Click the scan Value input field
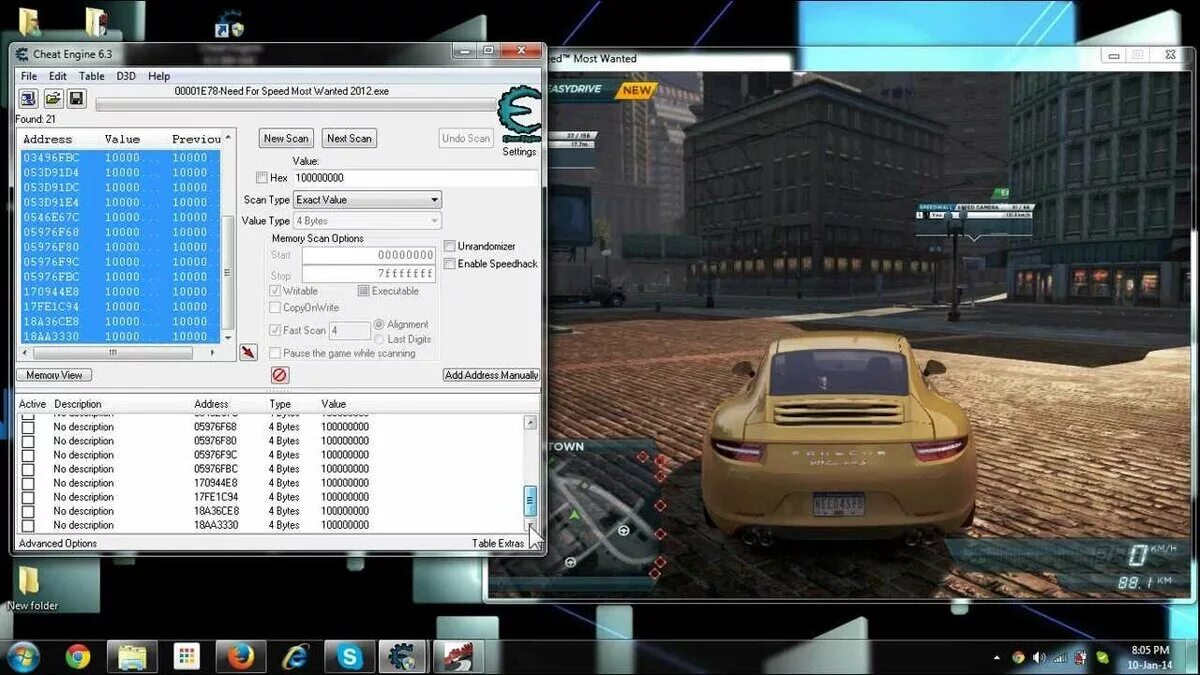This screenshot has width=1200, height=675. coord(415,177)
